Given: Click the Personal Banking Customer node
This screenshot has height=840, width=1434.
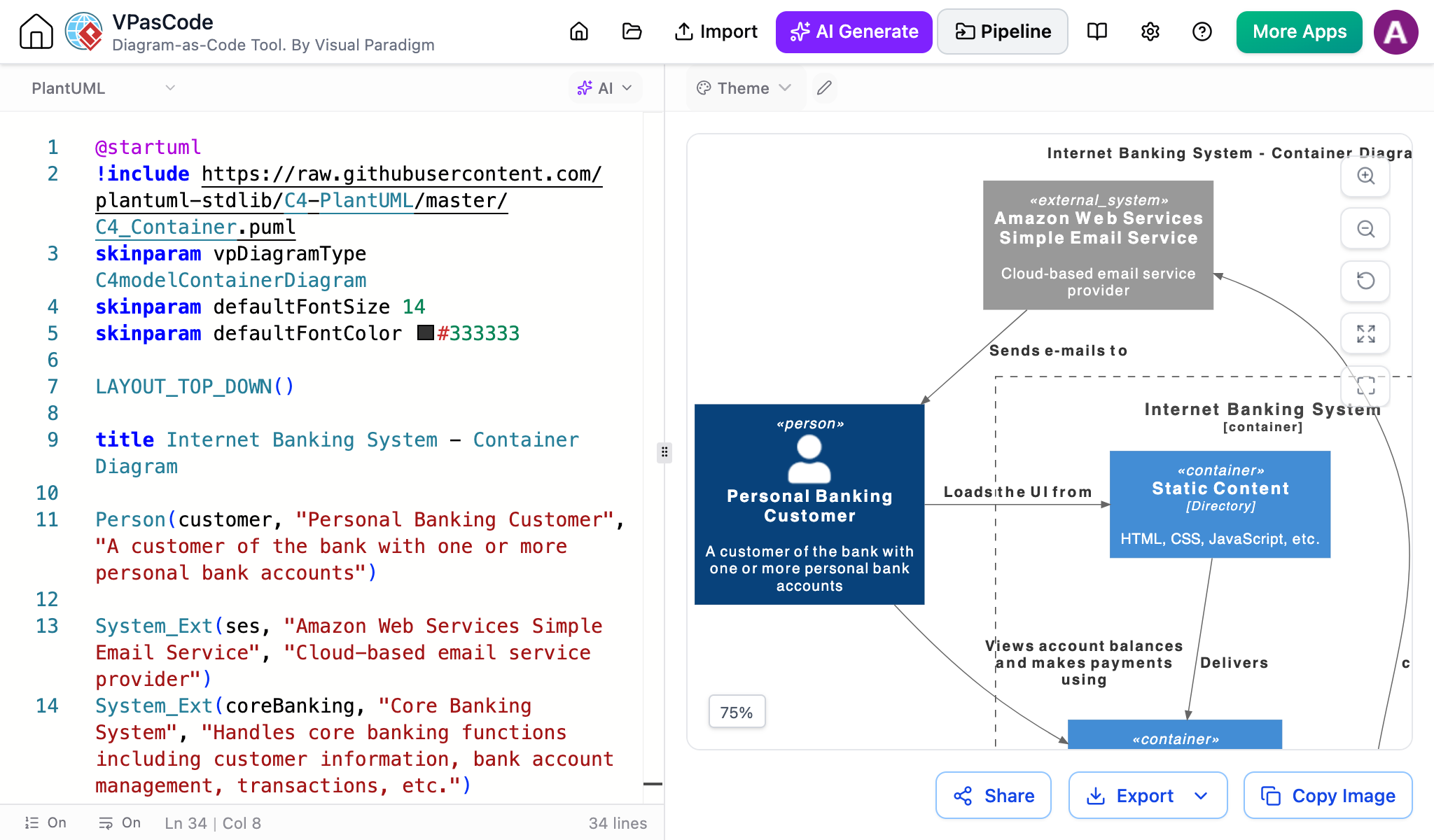Looking at the screenshot, I should tap(809, 504).
